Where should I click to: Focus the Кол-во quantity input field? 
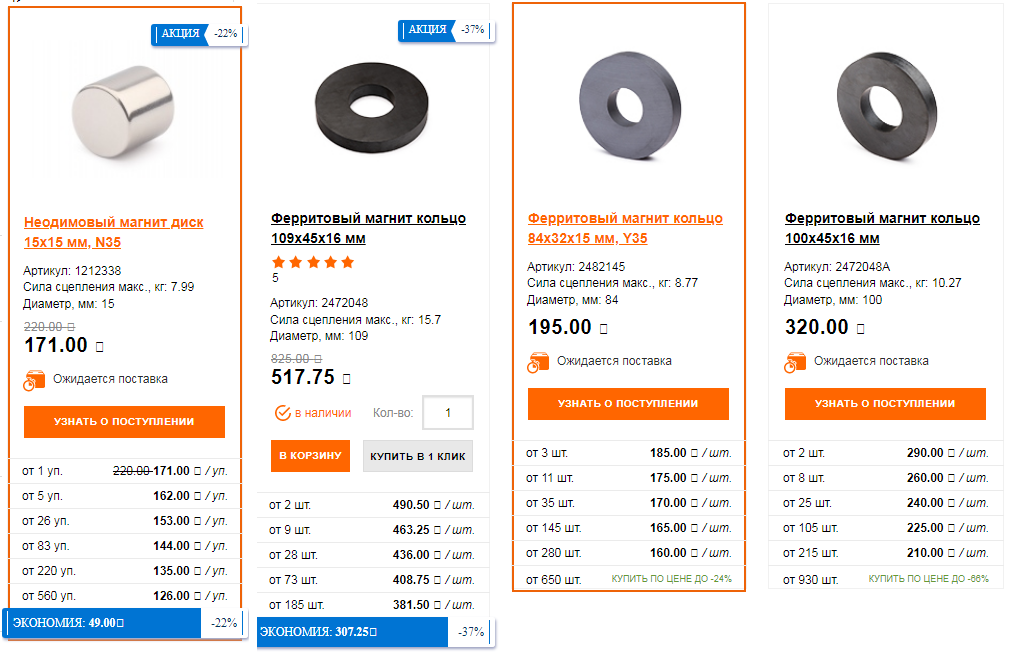(448, 412)
